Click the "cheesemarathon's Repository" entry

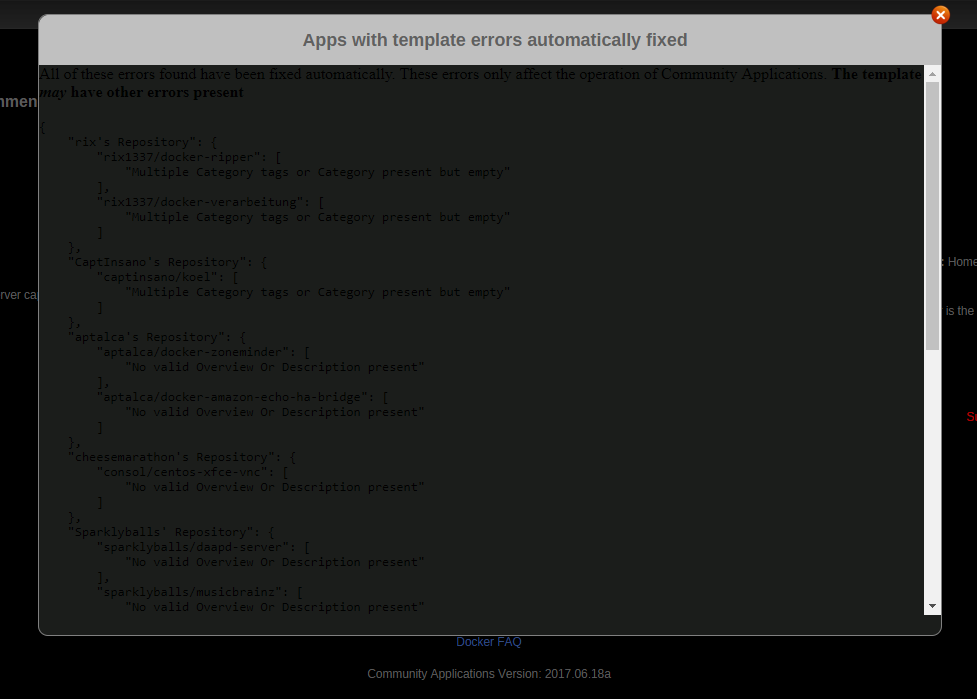181,457
